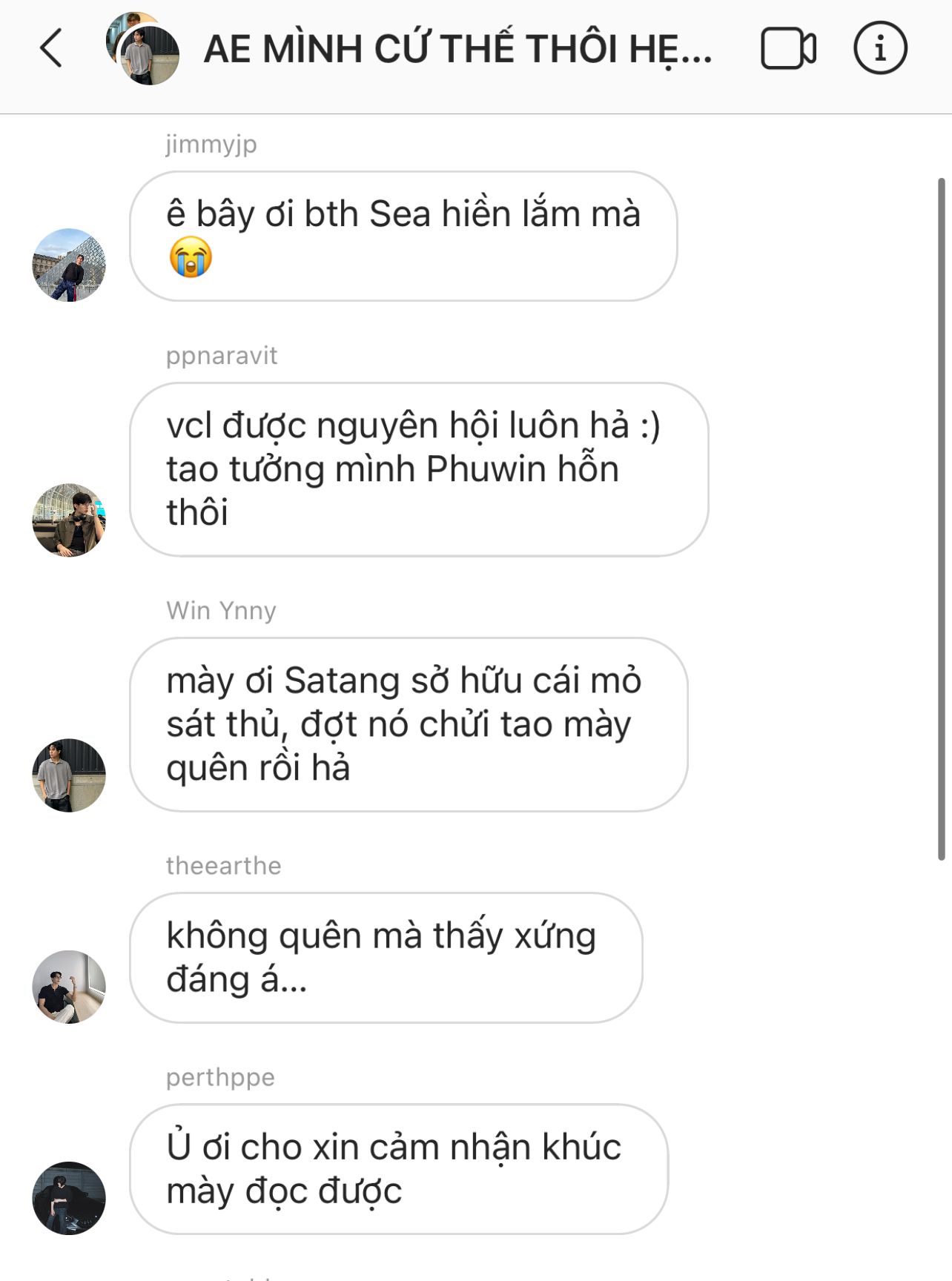View Win Ynny's profile picture
This screenshot has height=1281, width=952.
[x=69, y=775]
